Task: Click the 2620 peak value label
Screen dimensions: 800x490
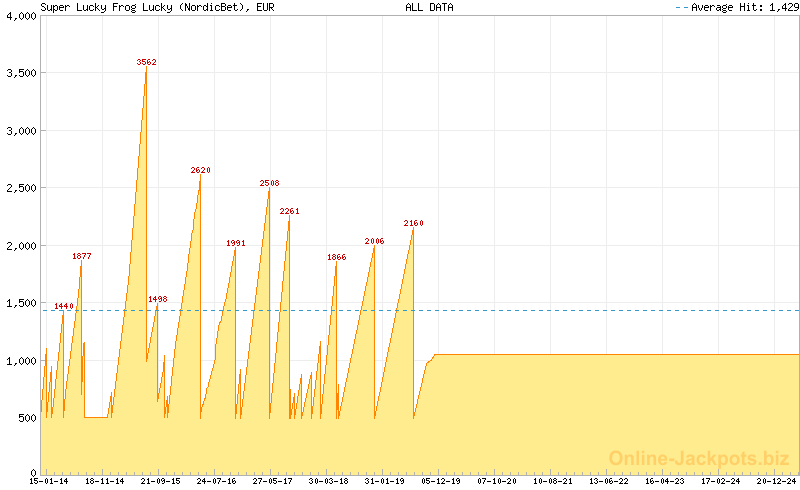Action: point(201,170)
